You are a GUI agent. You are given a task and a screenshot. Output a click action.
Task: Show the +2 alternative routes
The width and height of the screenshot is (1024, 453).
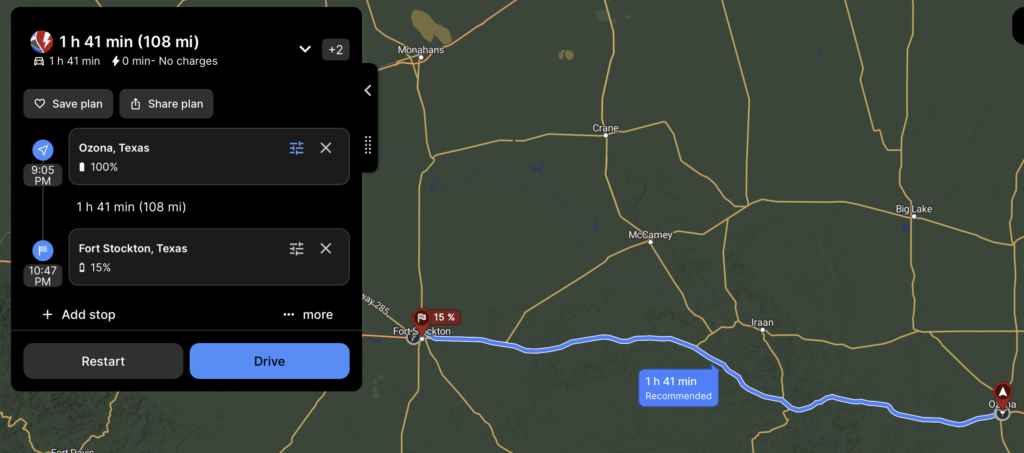pos(336,50)
